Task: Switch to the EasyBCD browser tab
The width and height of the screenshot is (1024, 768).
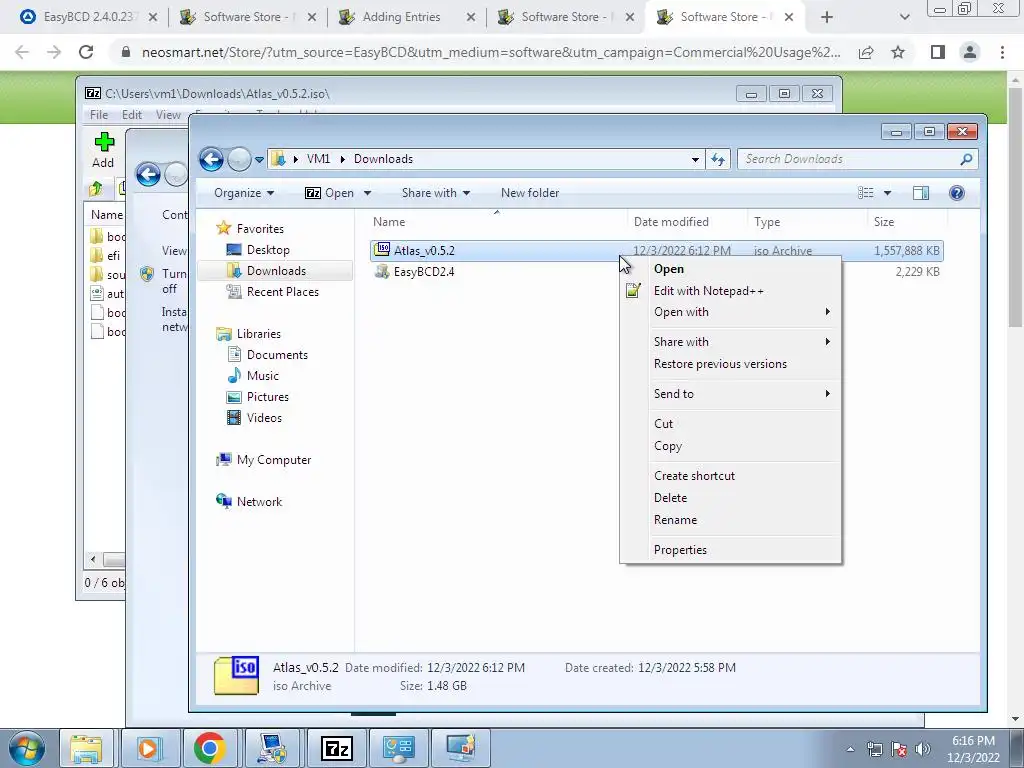Action: tap(90, 17)
